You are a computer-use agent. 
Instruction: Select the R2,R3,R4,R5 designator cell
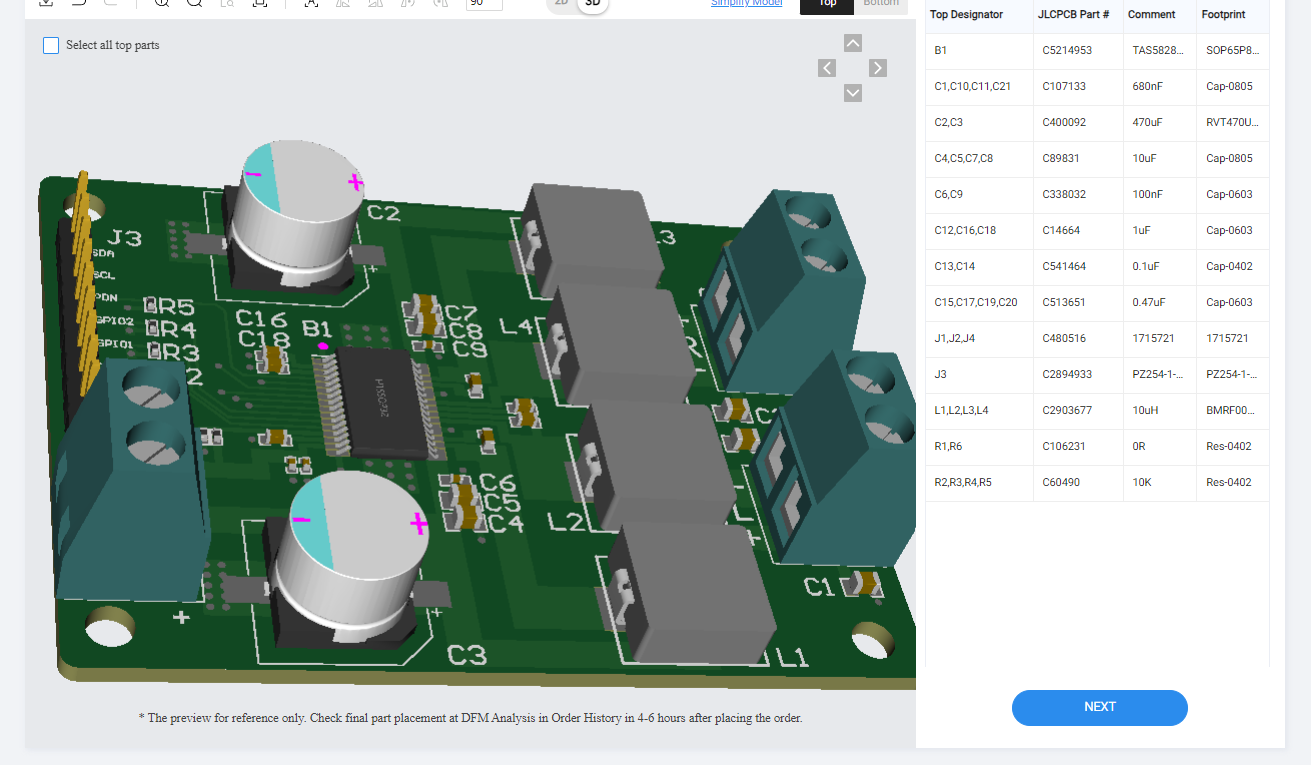point(979,482)
